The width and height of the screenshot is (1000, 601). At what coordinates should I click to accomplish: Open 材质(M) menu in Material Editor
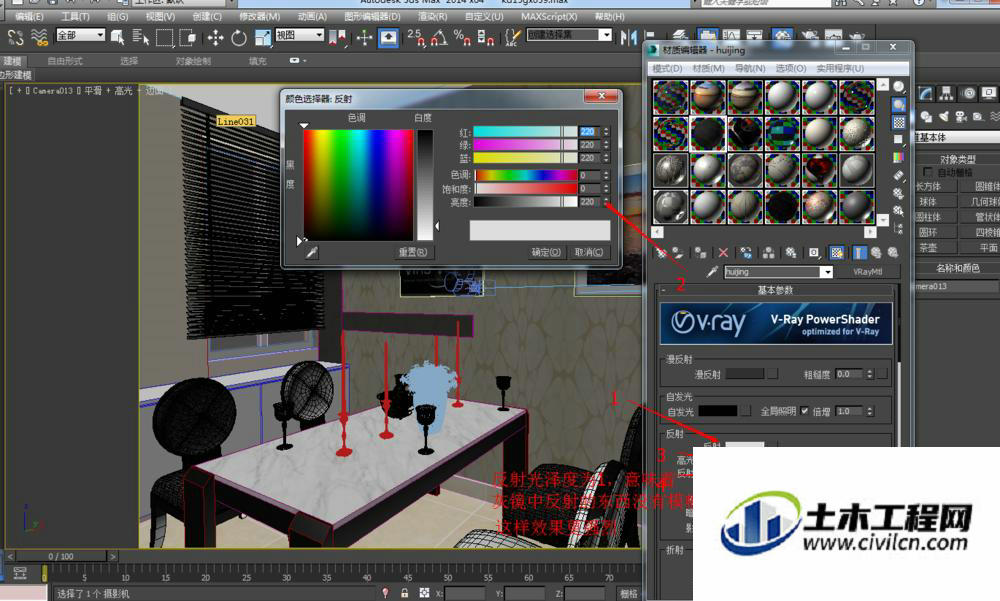(x=709, y=68)
